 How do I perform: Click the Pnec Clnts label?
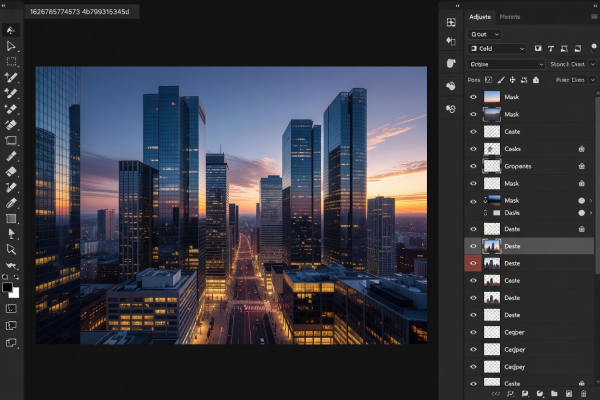(570, 80)
